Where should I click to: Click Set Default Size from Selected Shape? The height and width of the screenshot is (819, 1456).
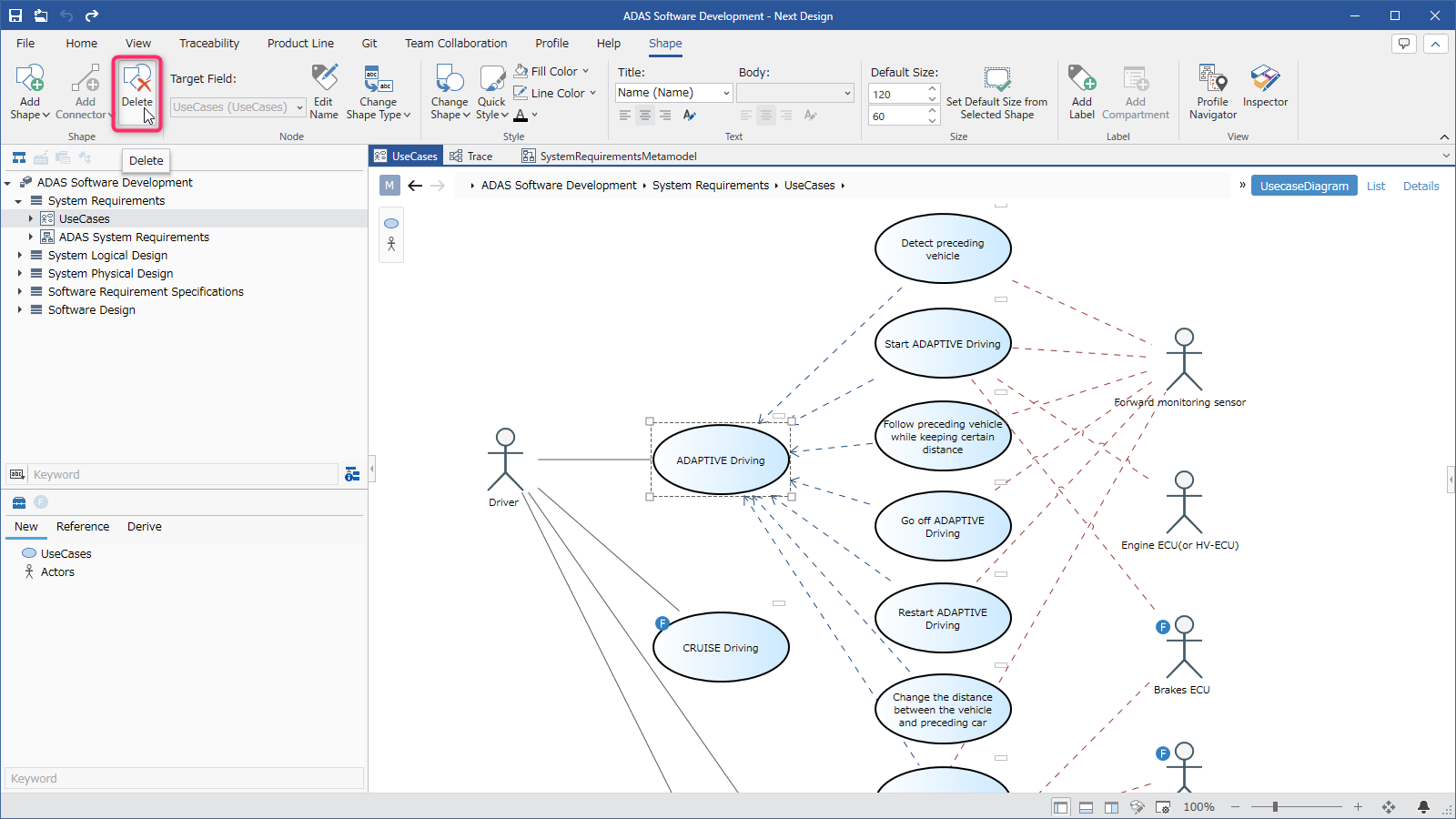[x=996, y=93]
